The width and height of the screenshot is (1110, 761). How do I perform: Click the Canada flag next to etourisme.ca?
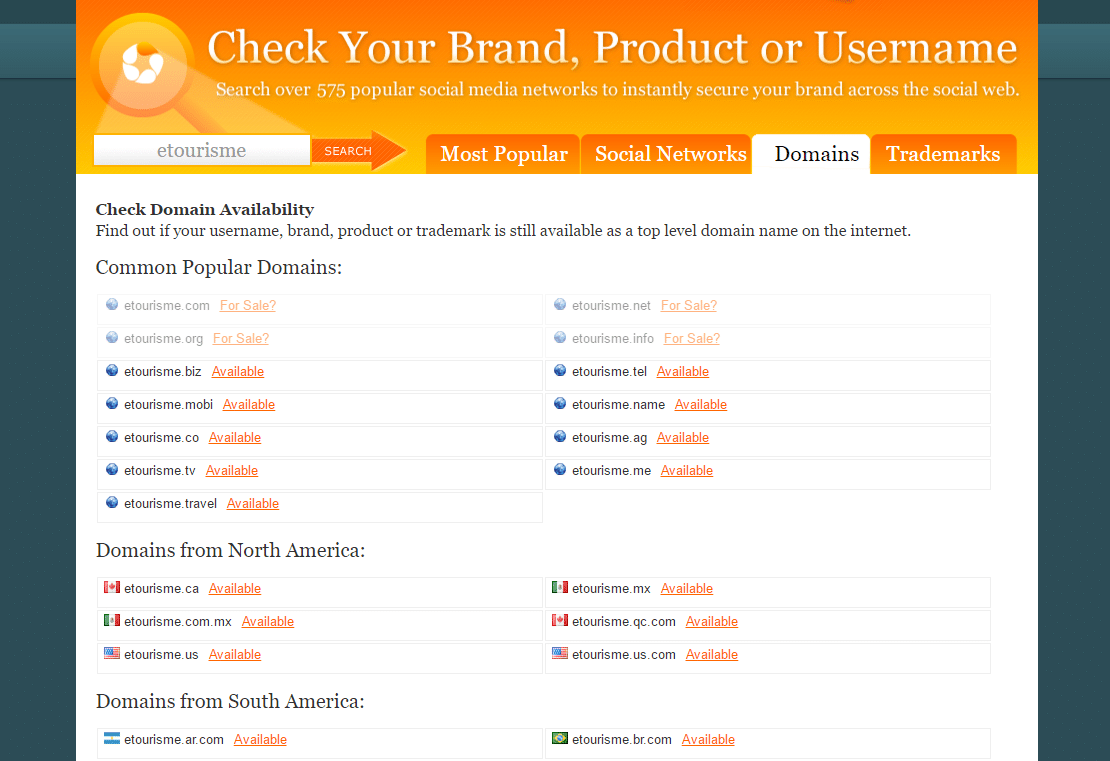click(x=112, y=588)
